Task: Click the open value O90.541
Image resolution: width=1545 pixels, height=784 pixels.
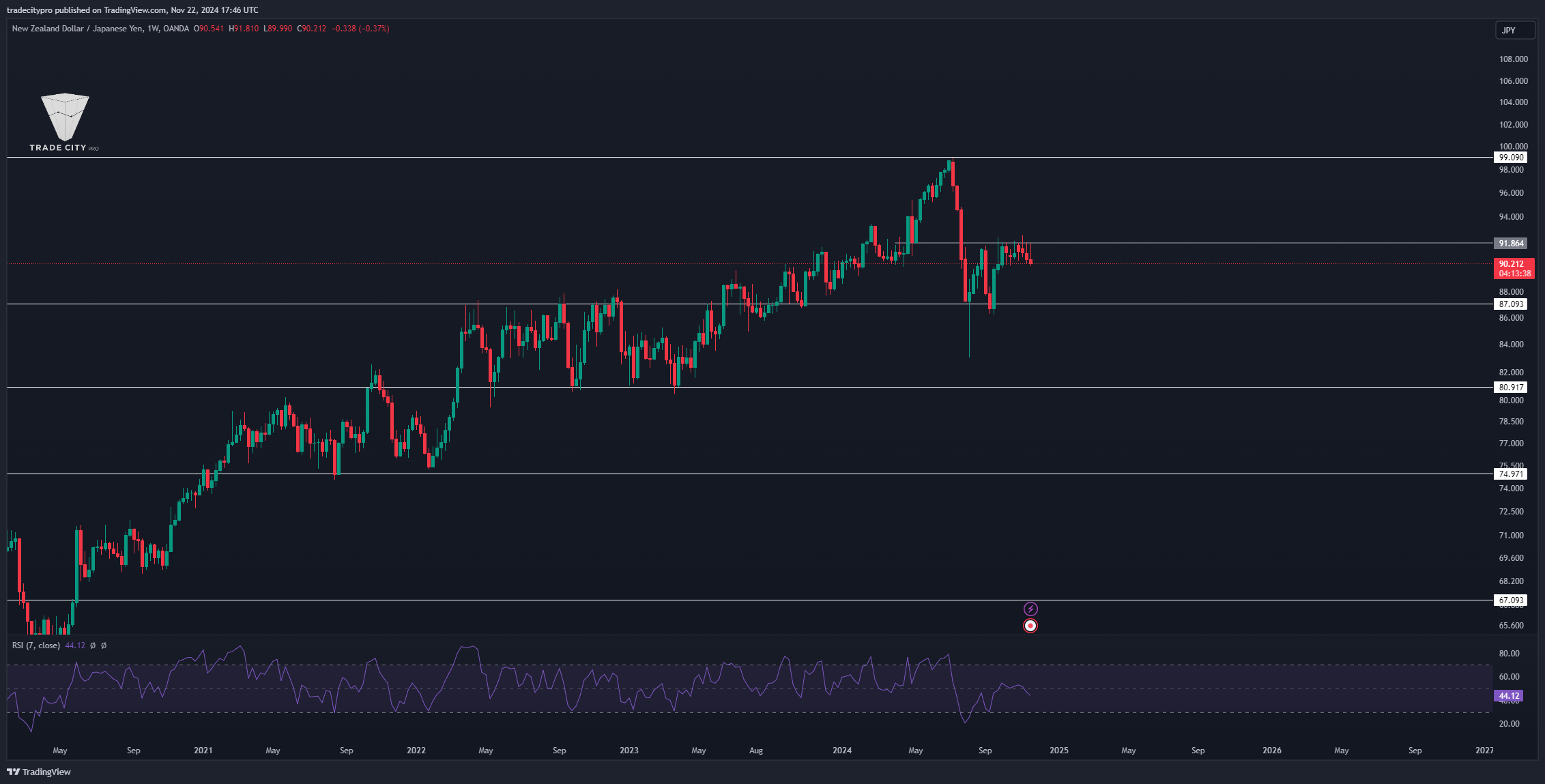Action: pyautogui.click(x=209, y=29)
